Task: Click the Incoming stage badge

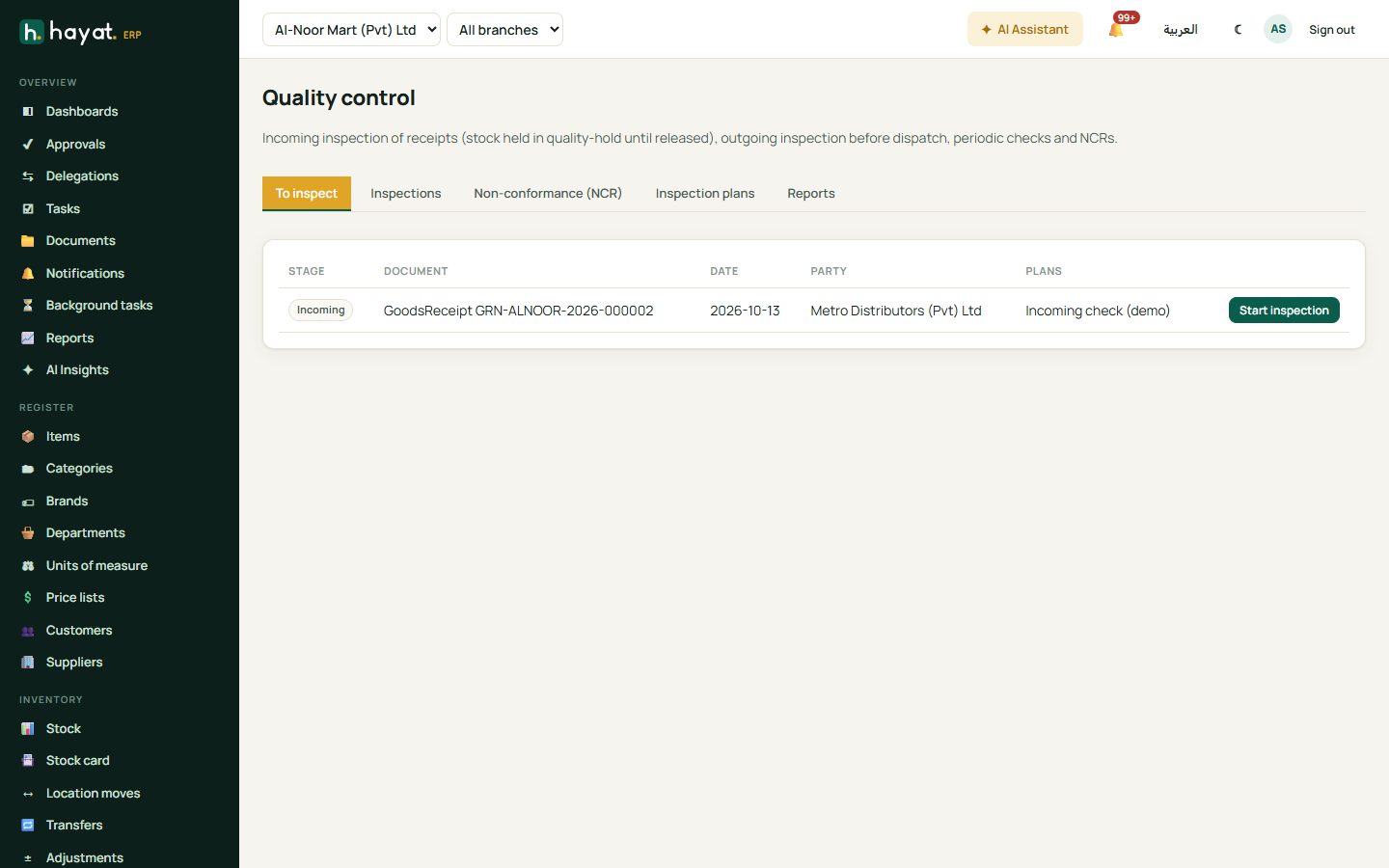Action: tap(320, 310)
